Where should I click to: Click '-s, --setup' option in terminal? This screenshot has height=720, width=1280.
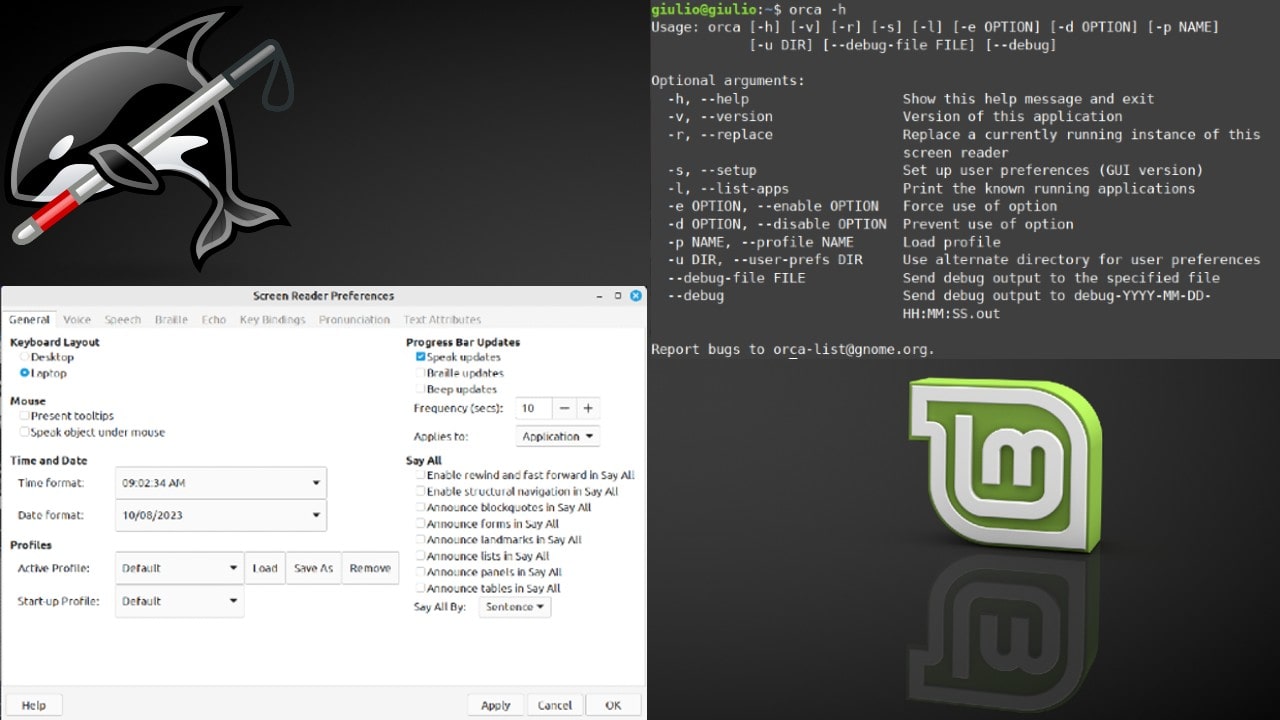coord(712,170)
